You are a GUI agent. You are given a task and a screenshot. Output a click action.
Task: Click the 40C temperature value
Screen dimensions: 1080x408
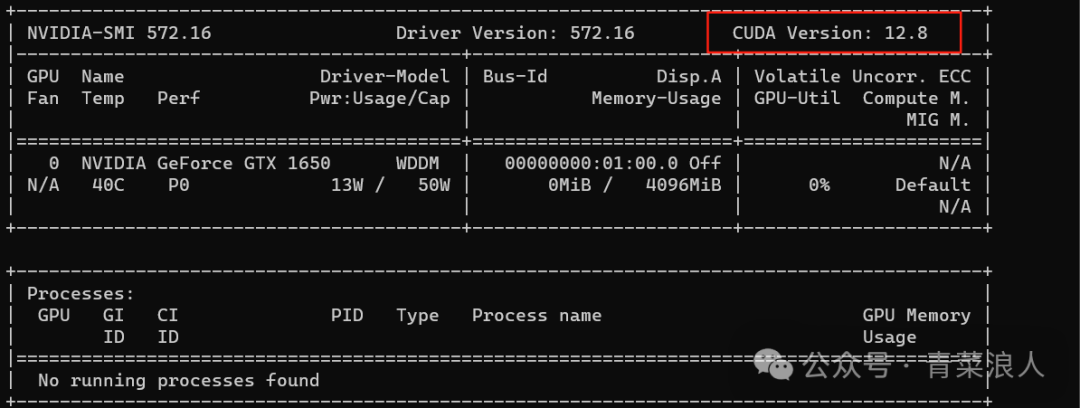(108, 185)
